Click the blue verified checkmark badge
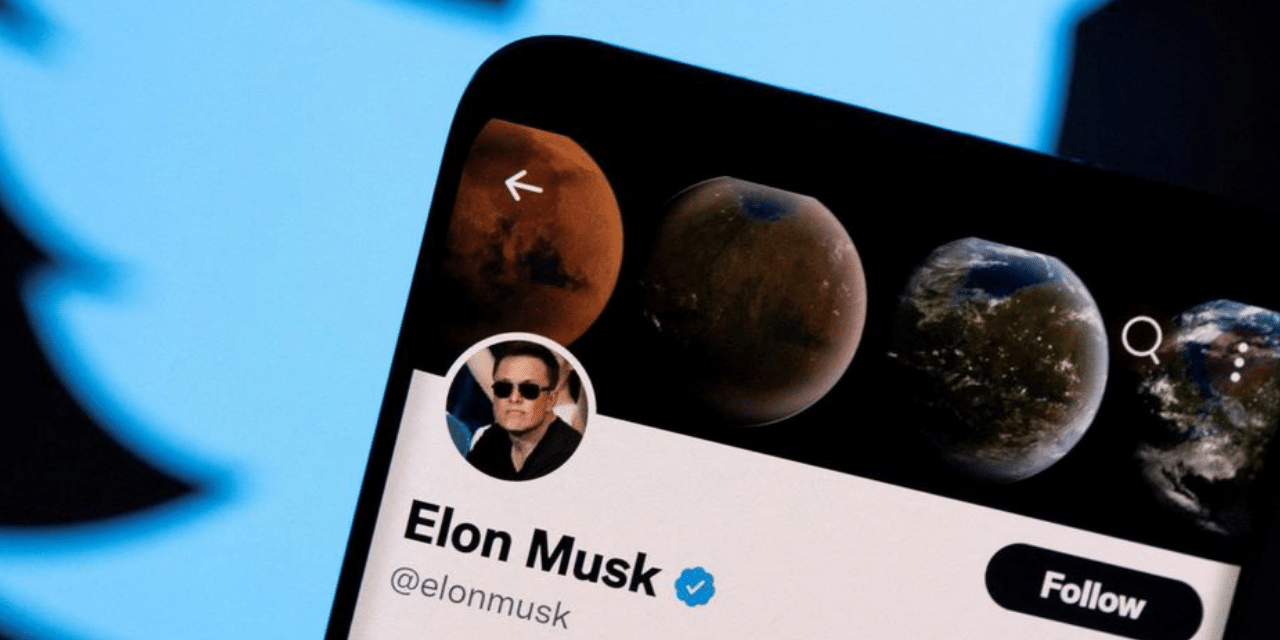This screenshot has height=640, width=1280. pyautogui.click(x=694, y=586)
